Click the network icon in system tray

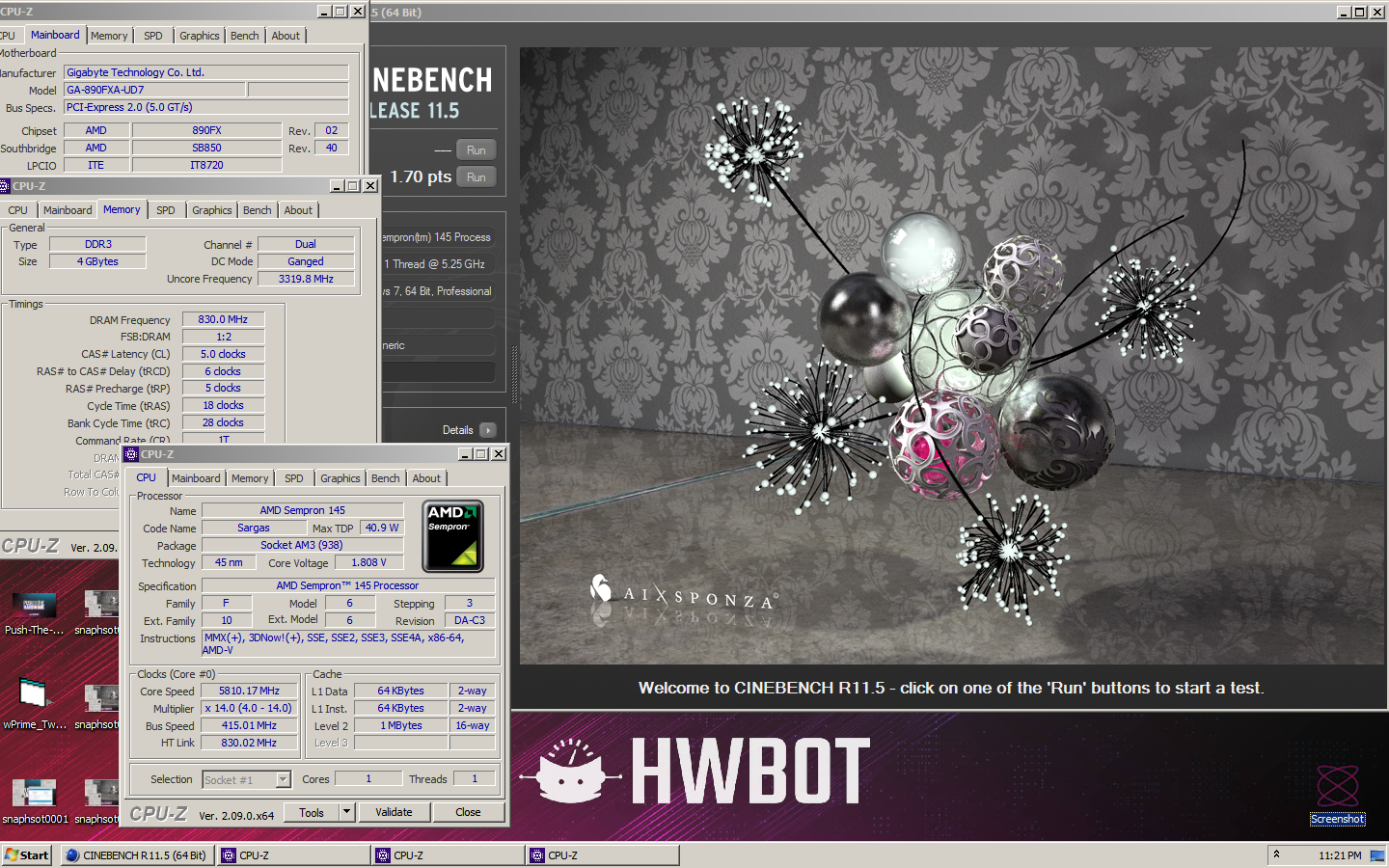[x=1377, y=855]
